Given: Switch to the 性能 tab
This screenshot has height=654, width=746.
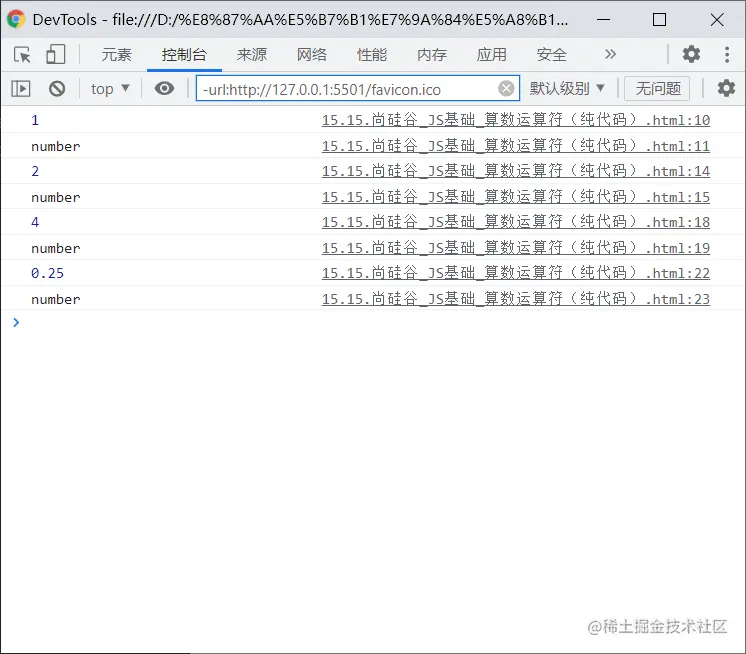Looking at the screenshot, I should tap(372, 55).
